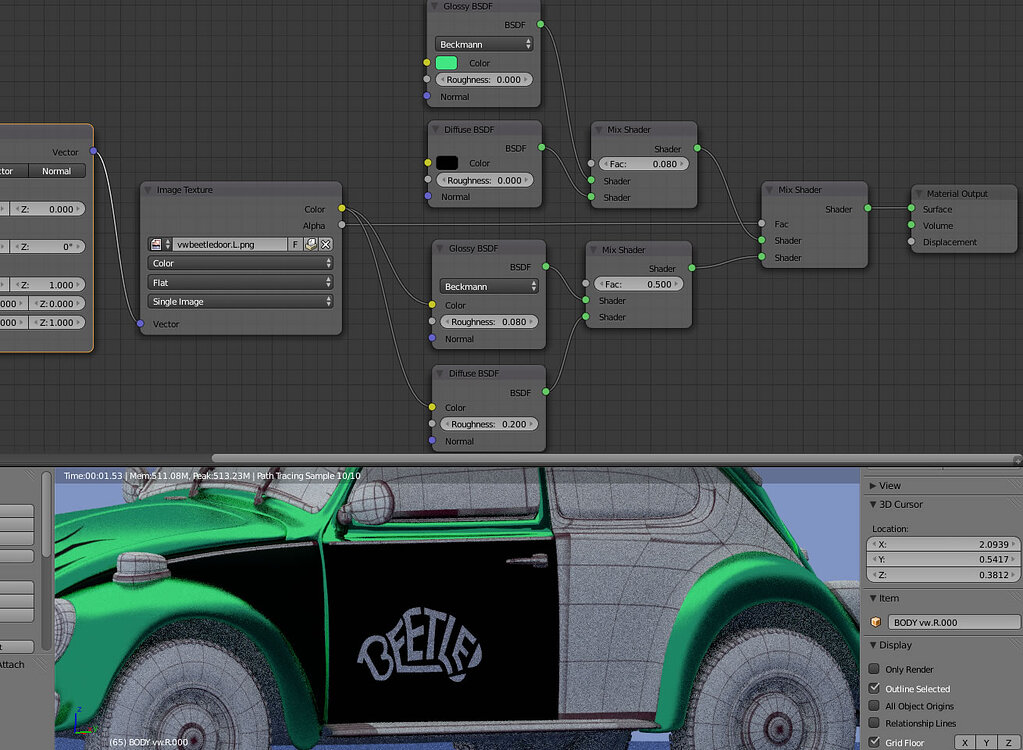Toggle the Y axis button beside Grid Floor

tap(986, 742)
